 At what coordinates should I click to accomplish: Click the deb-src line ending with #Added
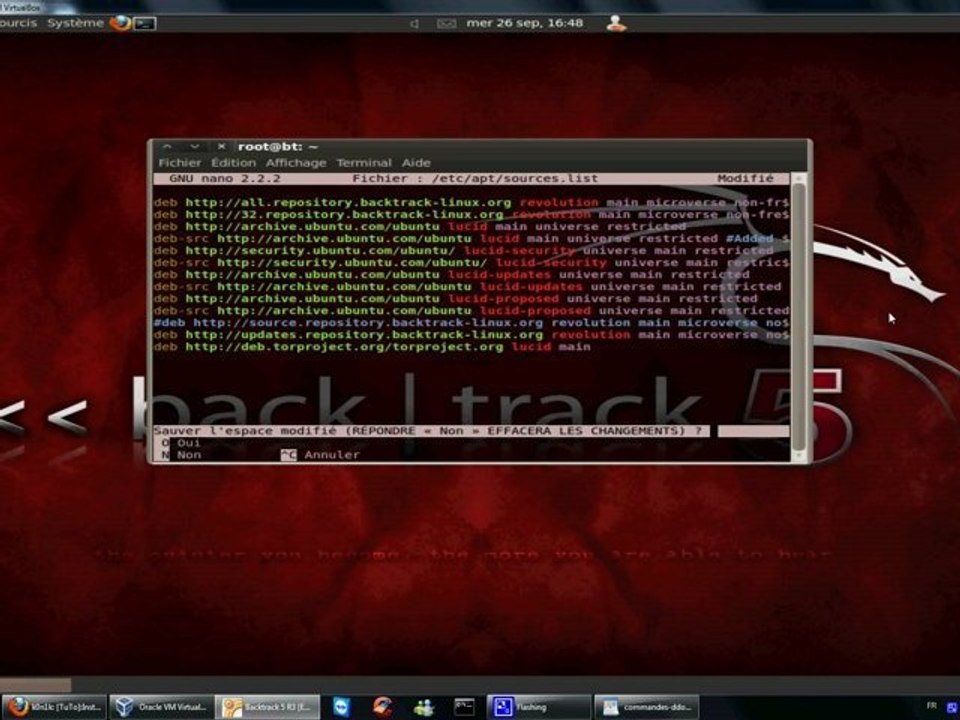[471, 239]
